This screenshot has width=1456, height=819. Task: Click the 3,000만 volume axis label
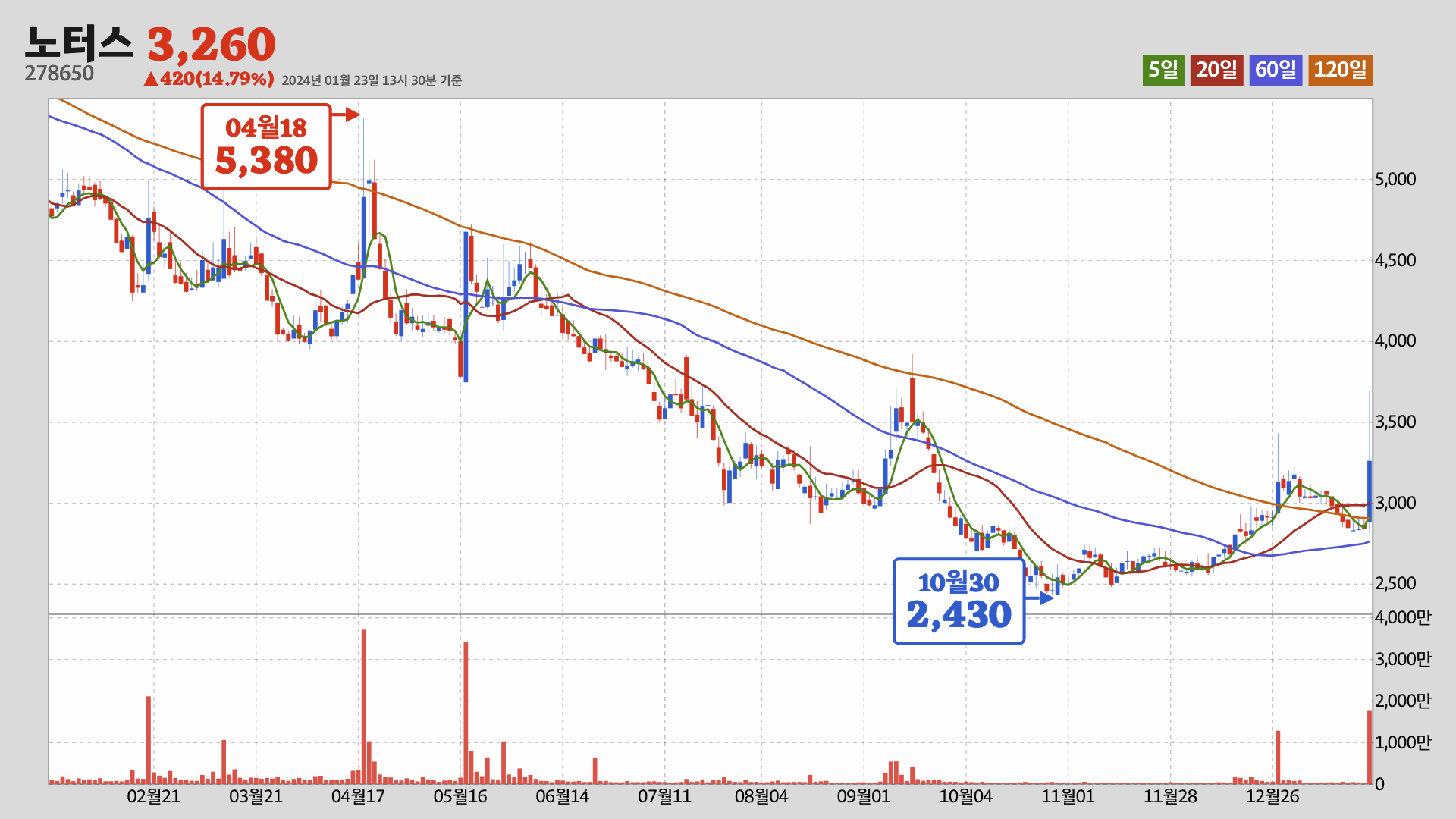click(x=1403, y=660)
